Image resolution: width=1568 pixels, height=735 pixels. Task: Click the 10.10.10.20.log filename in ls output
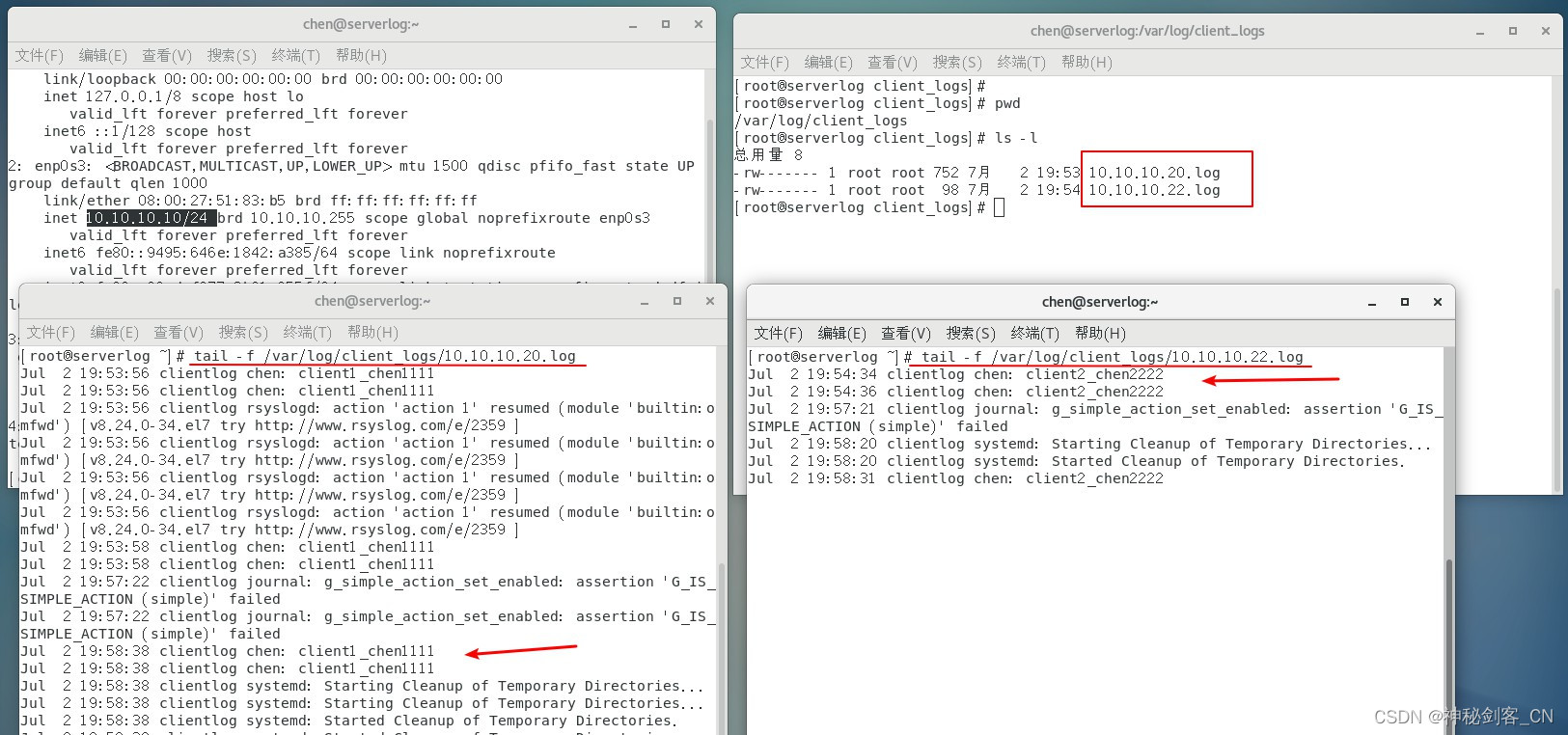point(1154,173)
